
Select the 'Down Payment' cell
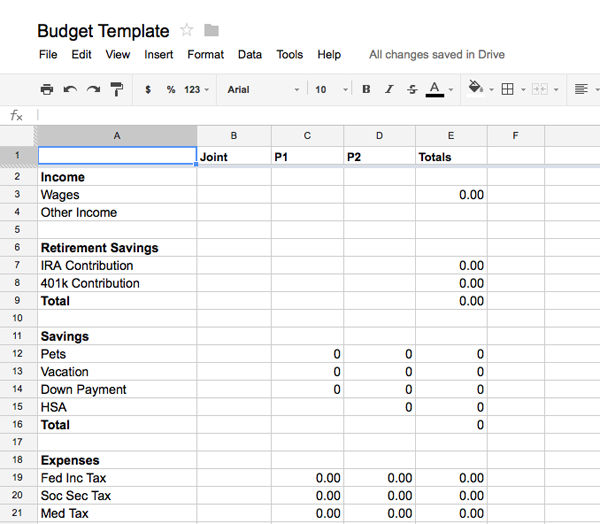[x=117, y=389]
